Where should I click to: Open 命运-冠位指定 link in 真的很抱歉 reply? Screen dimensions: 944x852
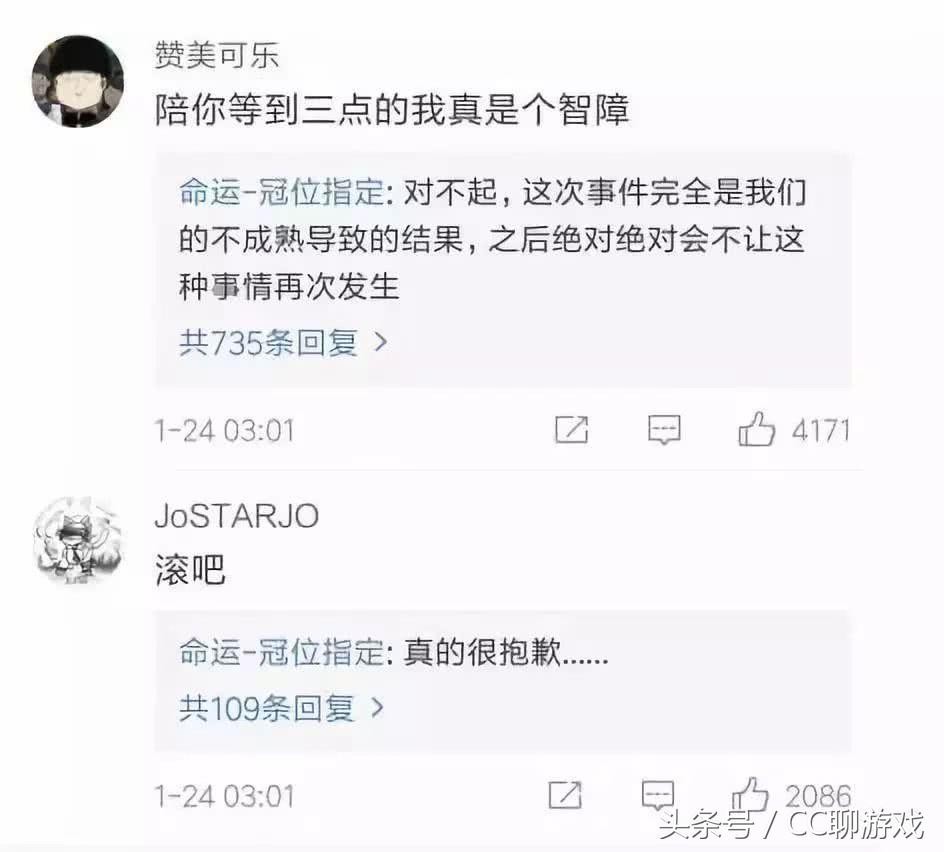click(282, 651)
